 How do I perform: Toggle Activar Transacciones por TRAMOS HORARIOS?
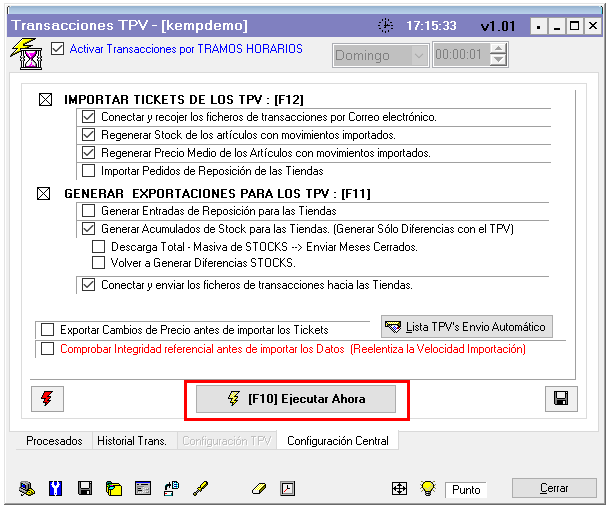tap(57, 48)
